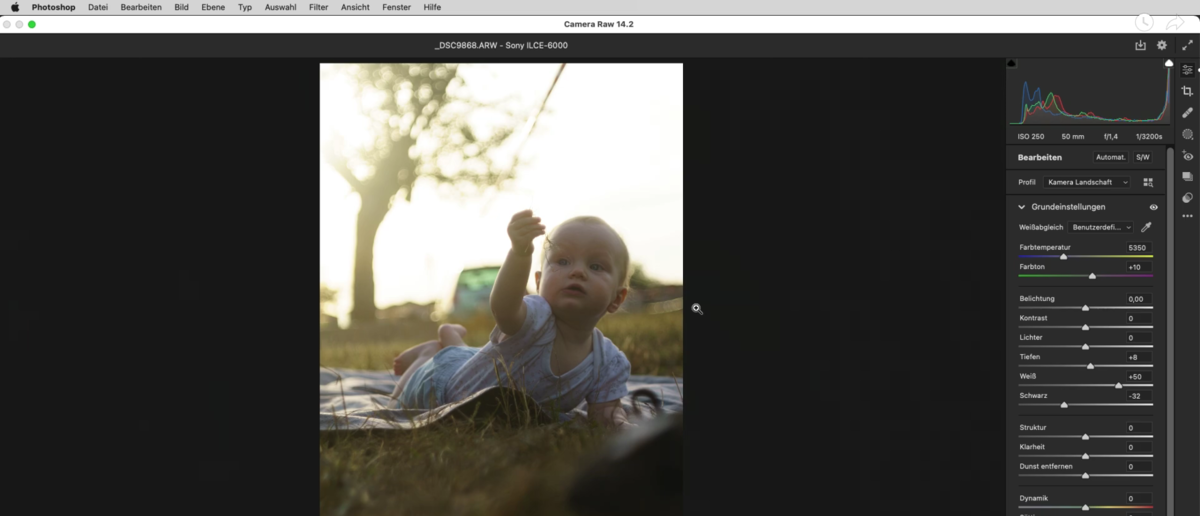Open the Snapshots panel icon

click(x=1187, y=177)
